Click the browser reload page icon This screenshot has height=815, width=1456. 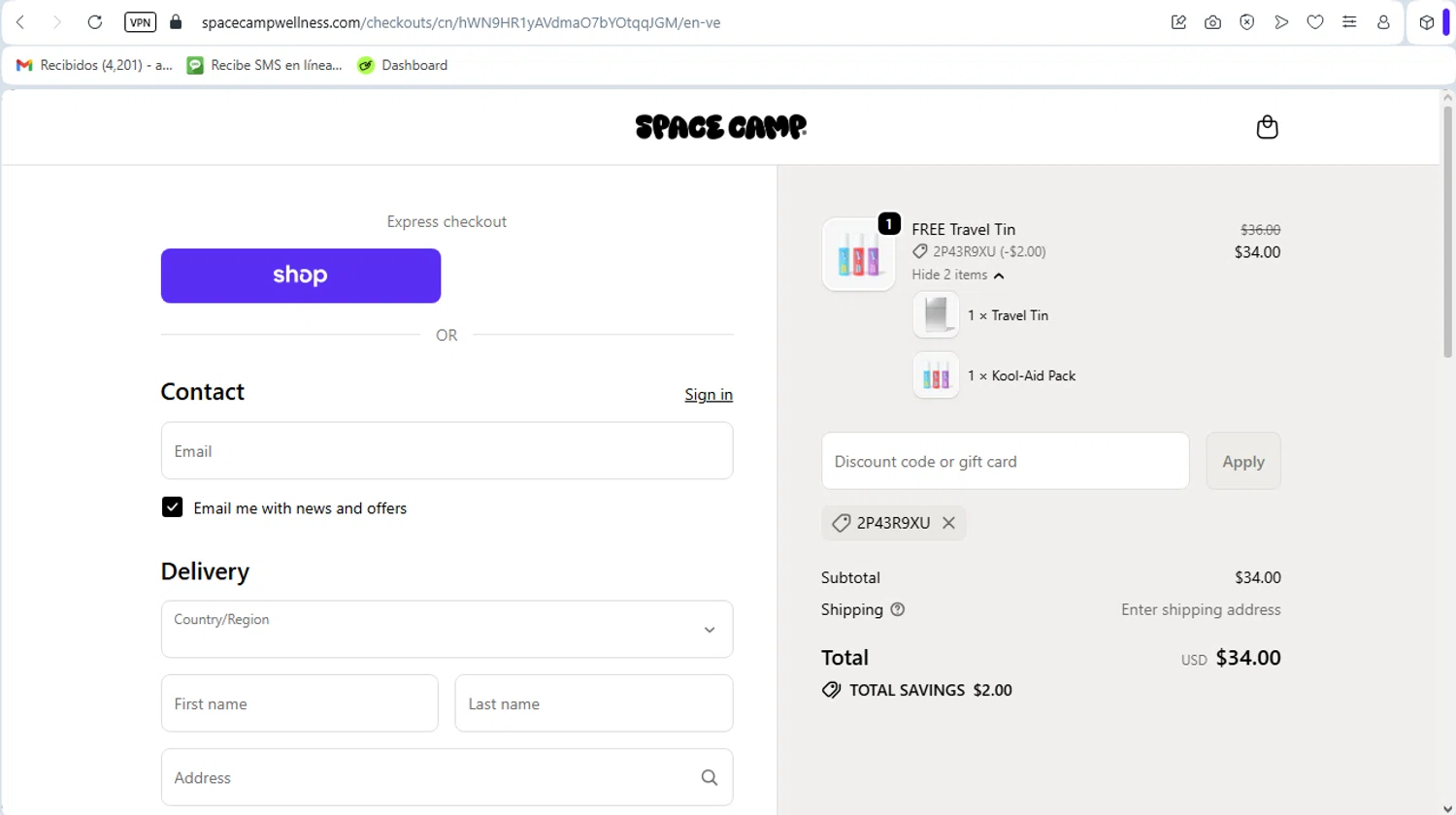pos(95,22)
